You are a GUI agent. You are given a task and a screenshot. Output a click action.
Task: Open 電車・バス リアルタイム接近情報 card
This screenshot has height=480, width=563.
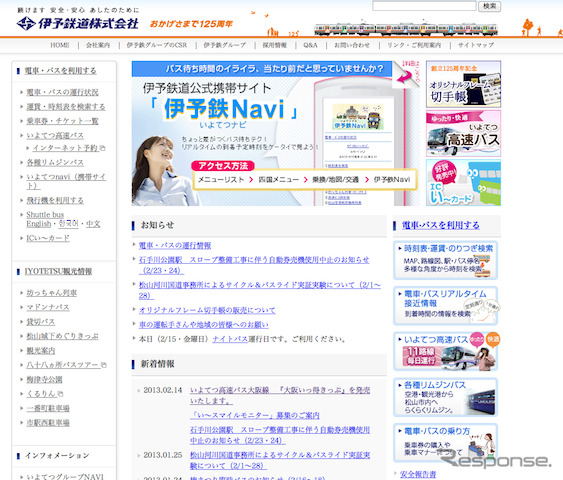coord(446,306)
